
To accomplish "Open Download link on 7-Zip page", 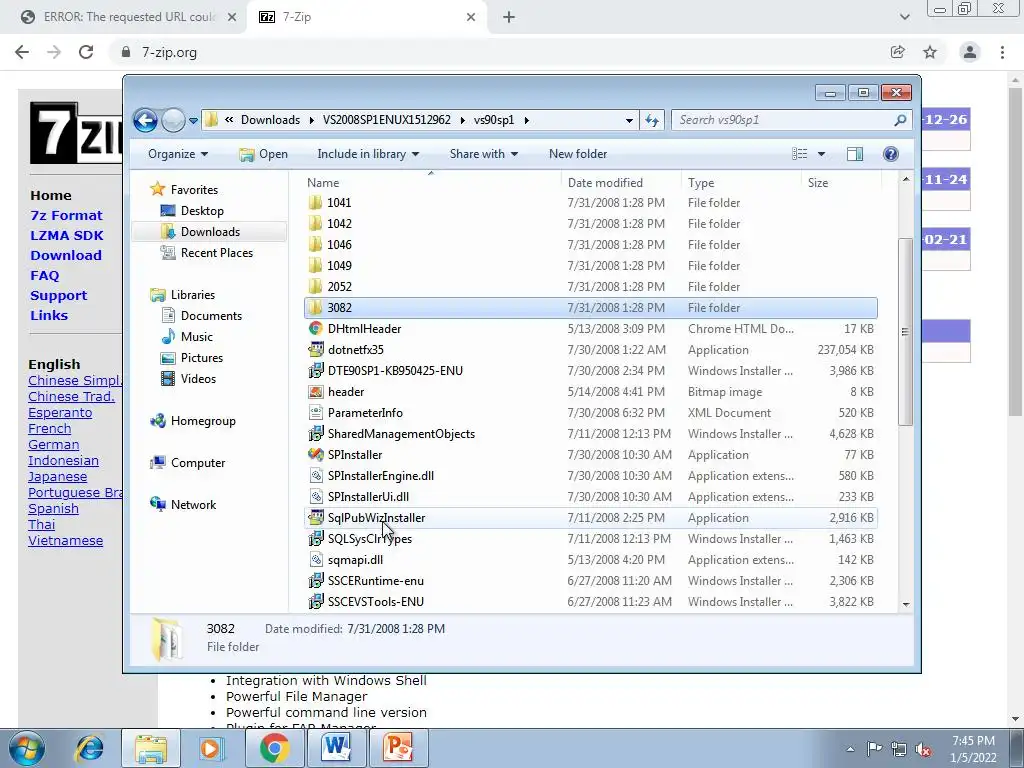I will coord(66,255).
